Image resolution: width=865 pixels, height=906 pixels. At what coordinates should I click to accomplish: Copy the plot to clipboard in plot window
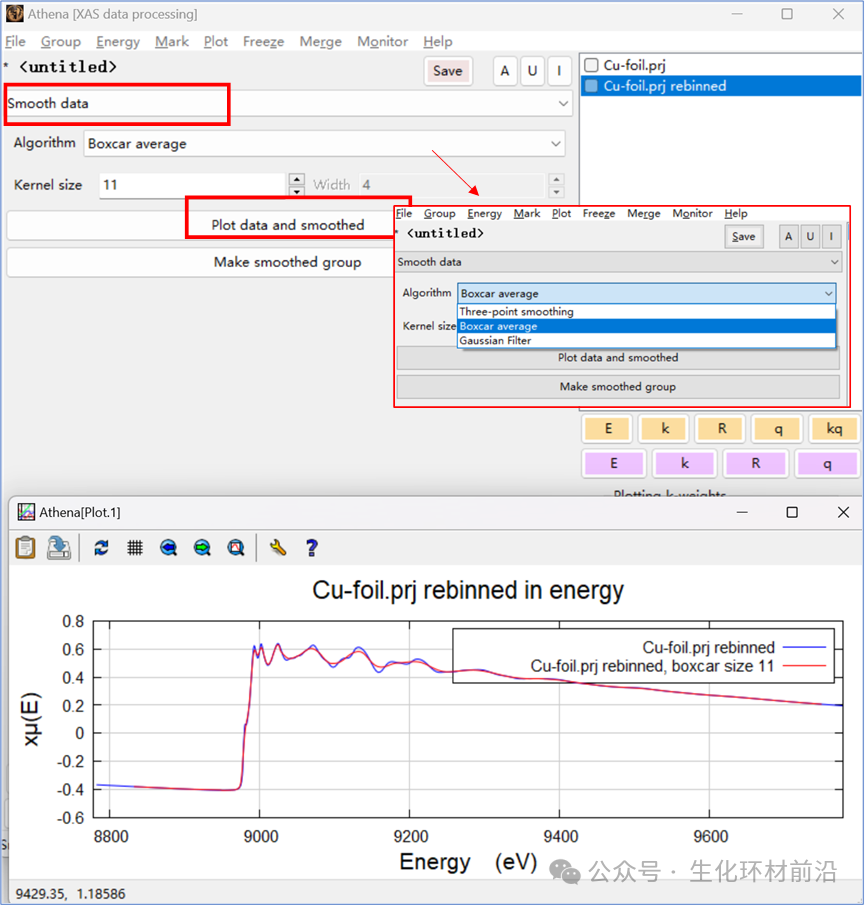click(26, 547)
